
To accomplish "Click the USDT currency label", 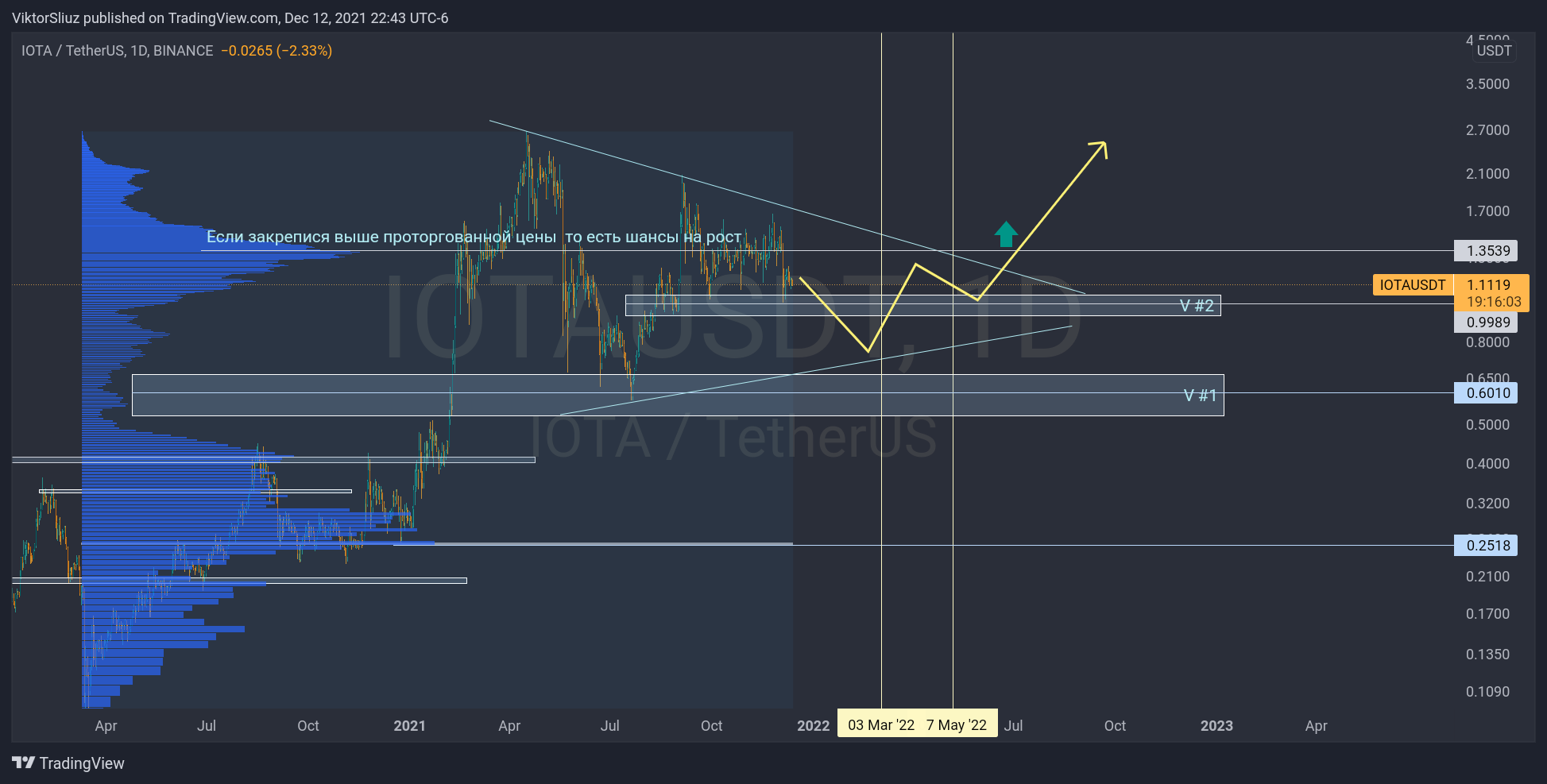I will pyautogui.click(x=1494, y=51).
